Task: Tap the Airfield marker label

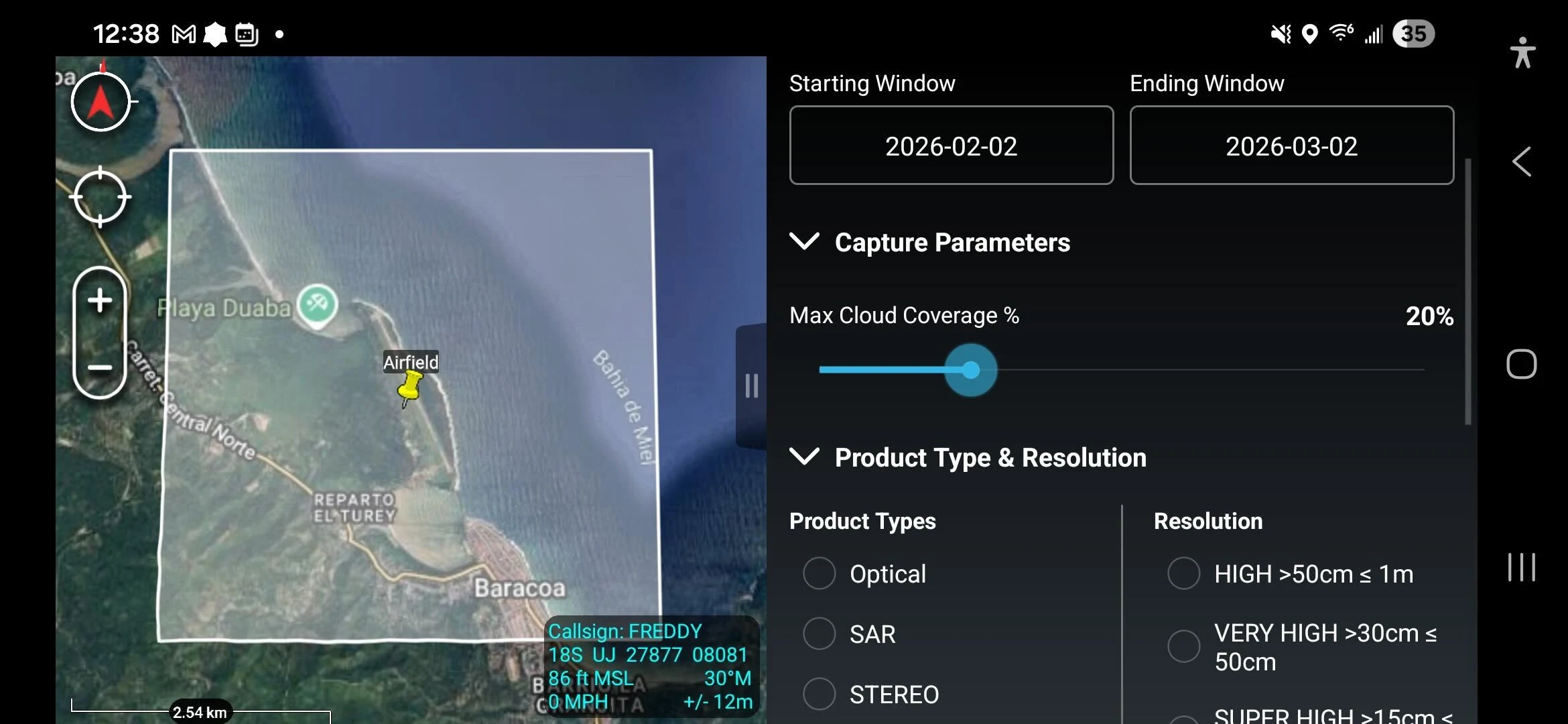Action: [x=411, y=362]
